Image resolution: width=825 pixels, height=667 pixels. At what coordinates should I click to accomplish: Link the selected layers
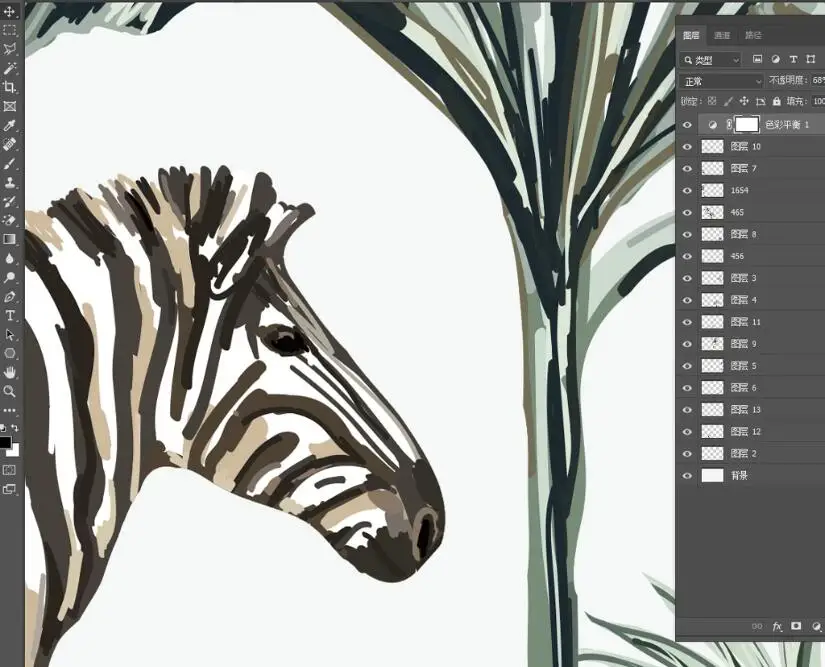coord(757,626)
